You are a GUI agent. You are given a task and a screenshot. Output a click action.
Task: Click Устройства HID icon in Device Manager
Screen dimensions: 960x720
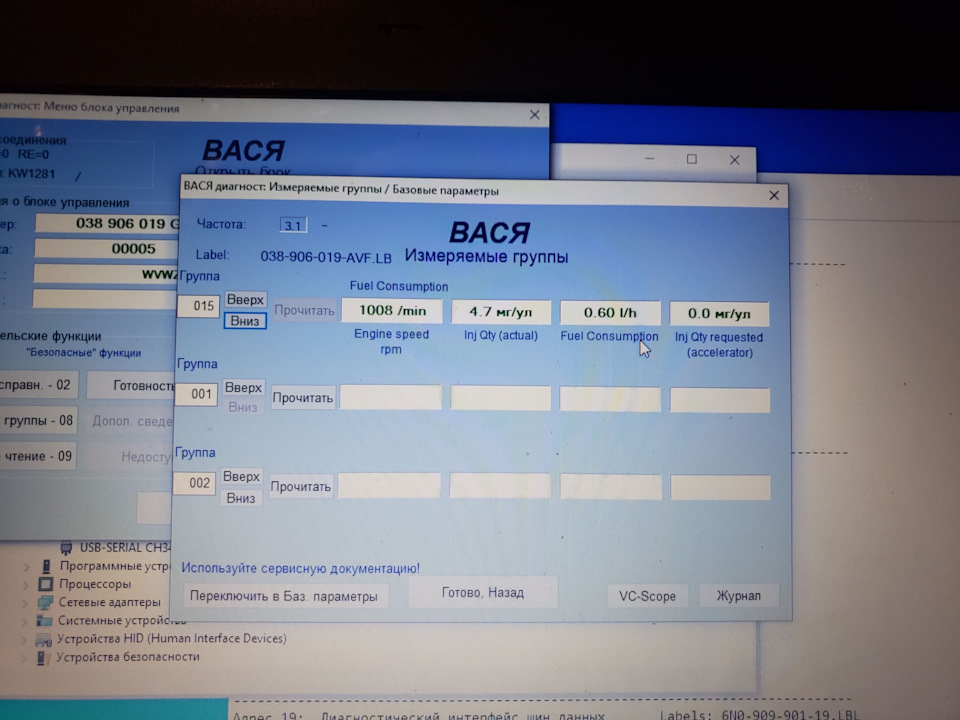pyautogui.click(x=43, y=640)
